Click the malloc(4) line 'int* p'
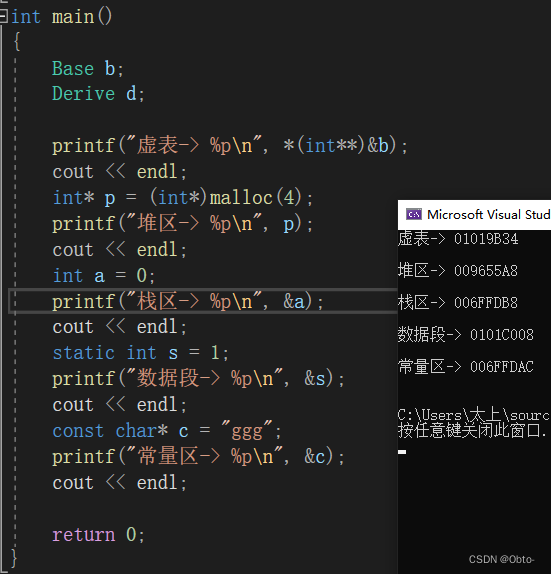The image size is (551, 574). (x=183, y=198)
